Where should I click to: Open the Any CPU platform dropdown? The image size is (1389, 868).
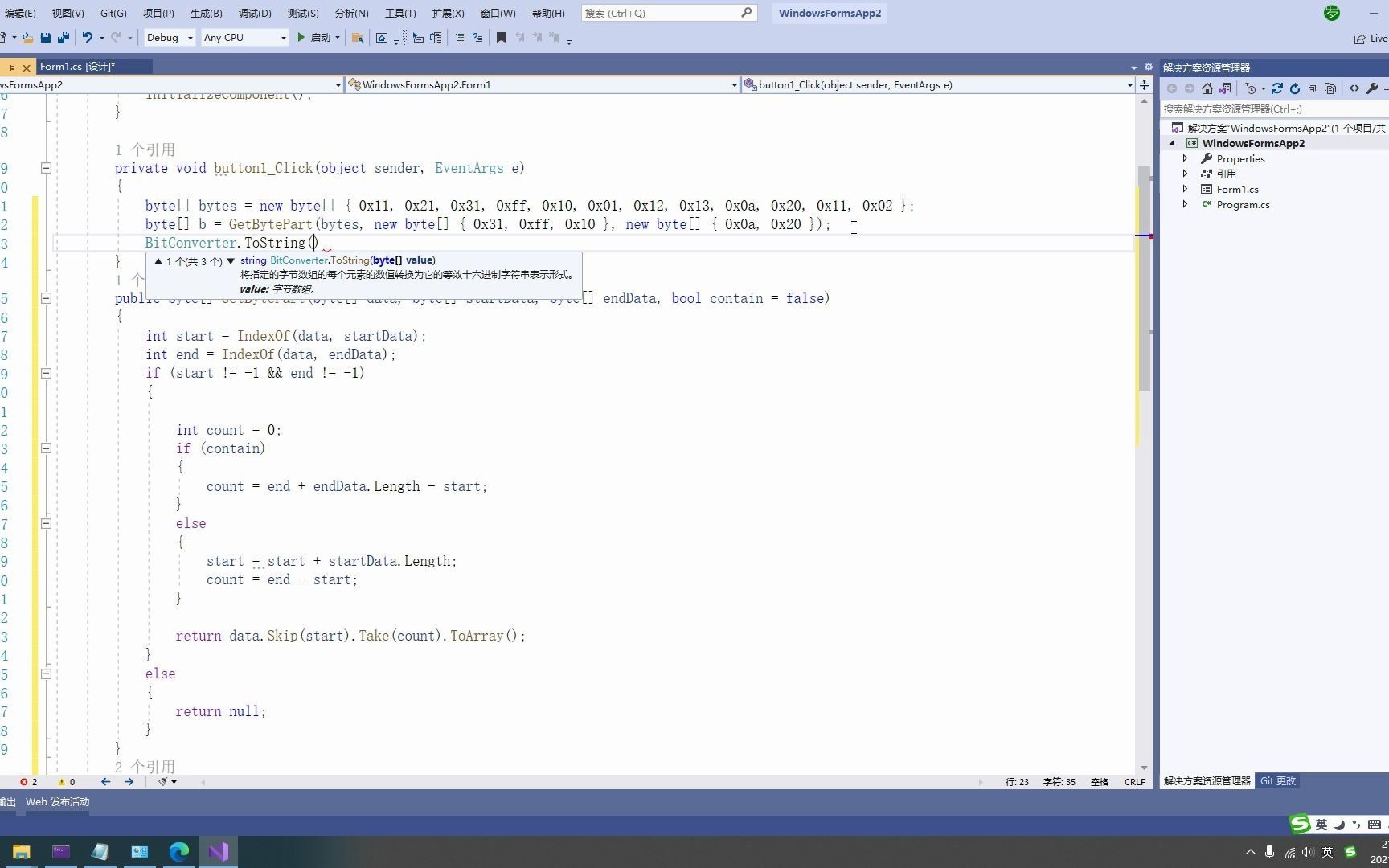(283, 38)
